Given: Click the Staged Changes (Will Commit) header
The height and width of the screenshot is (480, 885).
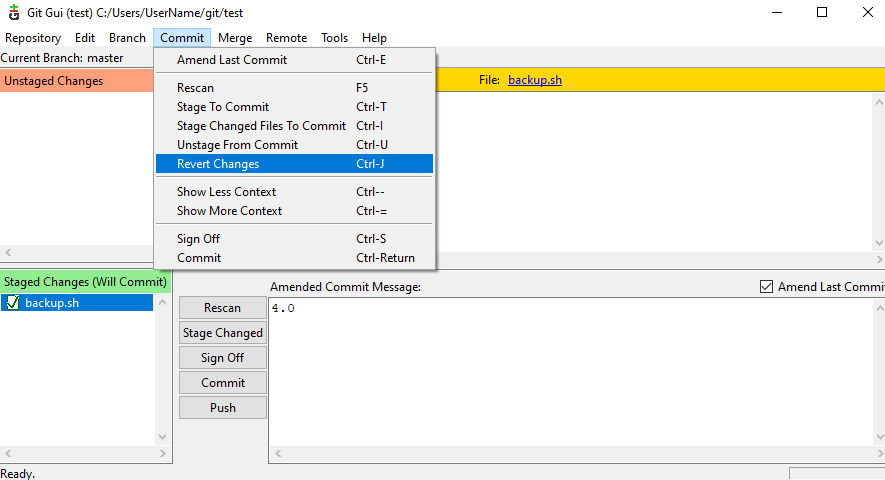Looking at the screenshot, I should pos(85,281).
